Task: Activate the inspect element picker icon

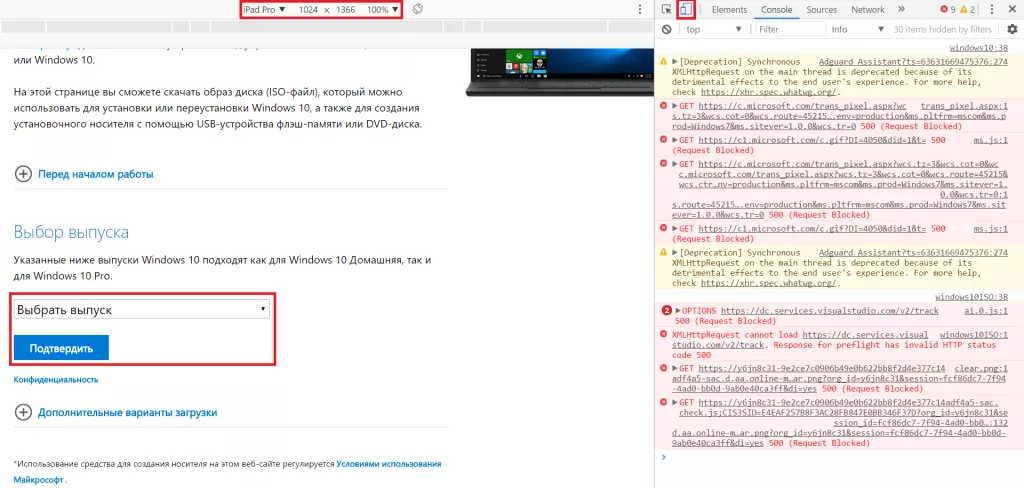Action: click(x=666, y=10)
